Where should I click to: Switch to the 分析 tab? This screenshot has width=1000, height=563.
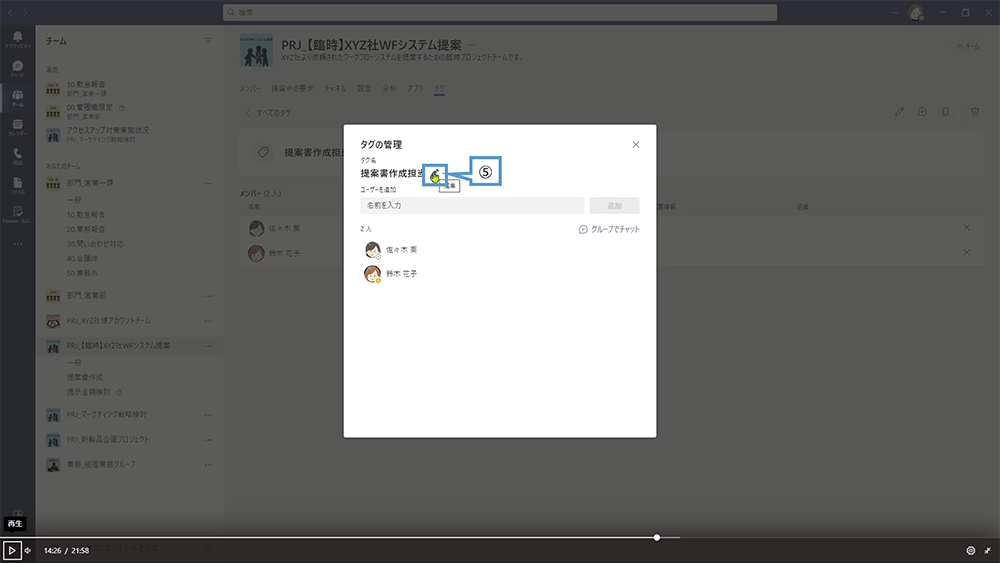coord(389,89)
